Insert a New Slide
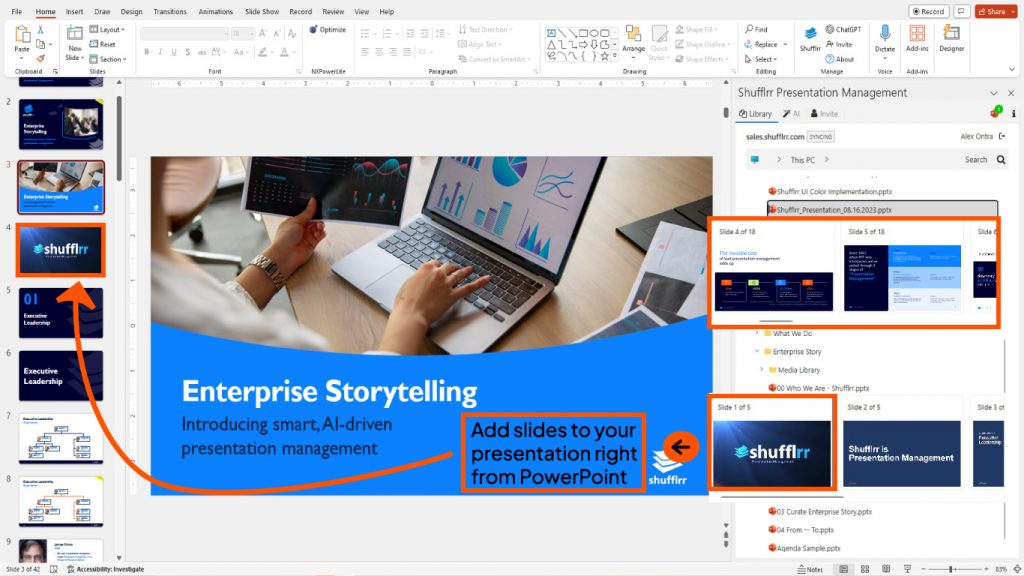 [74, 43]
